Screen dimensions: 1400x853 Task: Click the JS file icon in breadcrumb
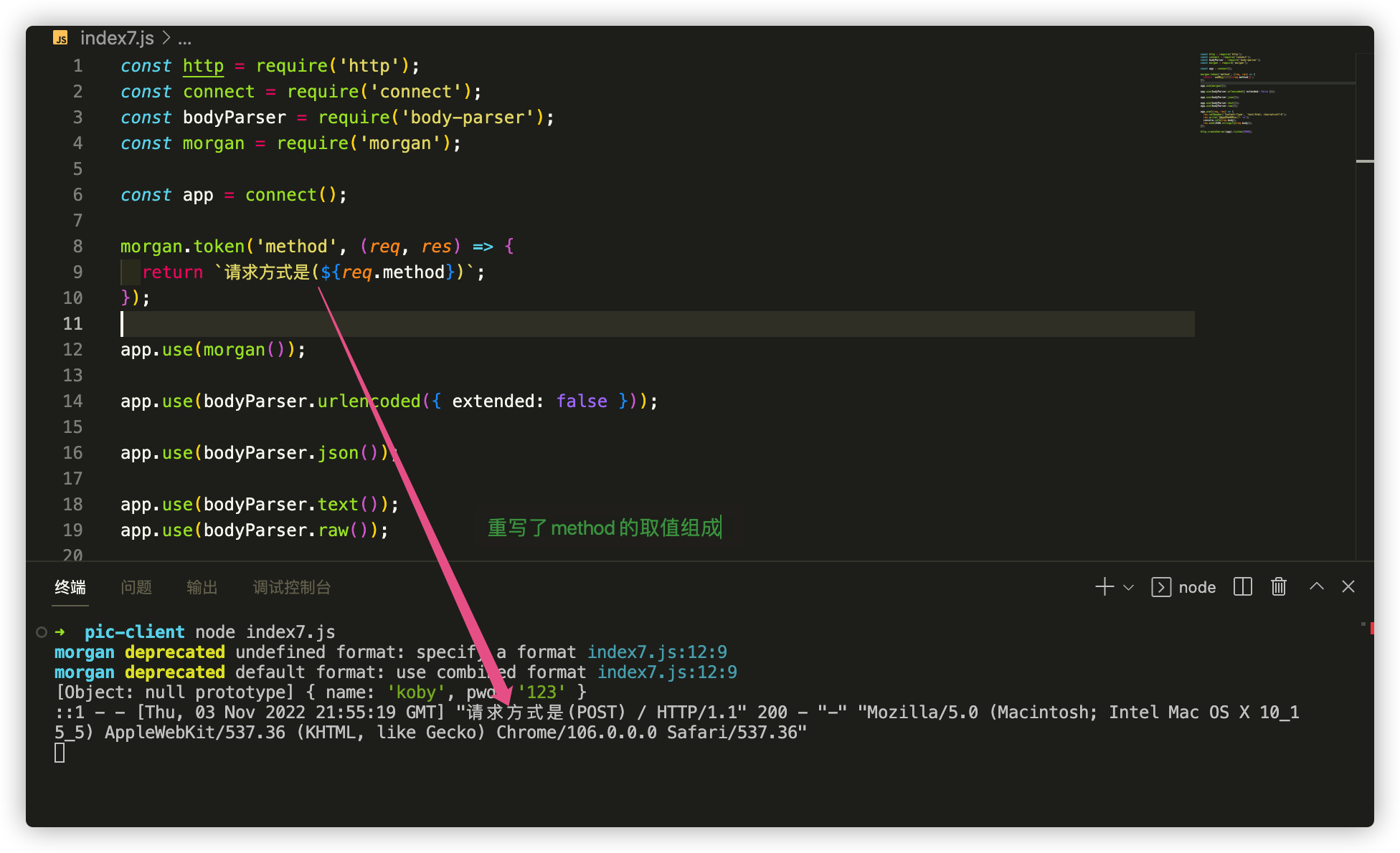[x=61, y=38]
